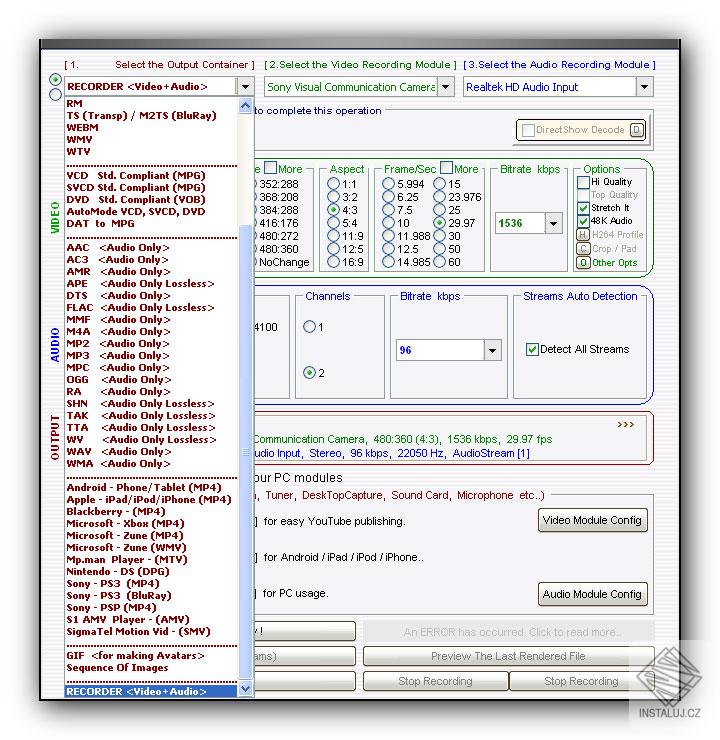Screen dimensions: 720x740
Task: Choose WEBM from the container list
Action: [x=83, y=128]
